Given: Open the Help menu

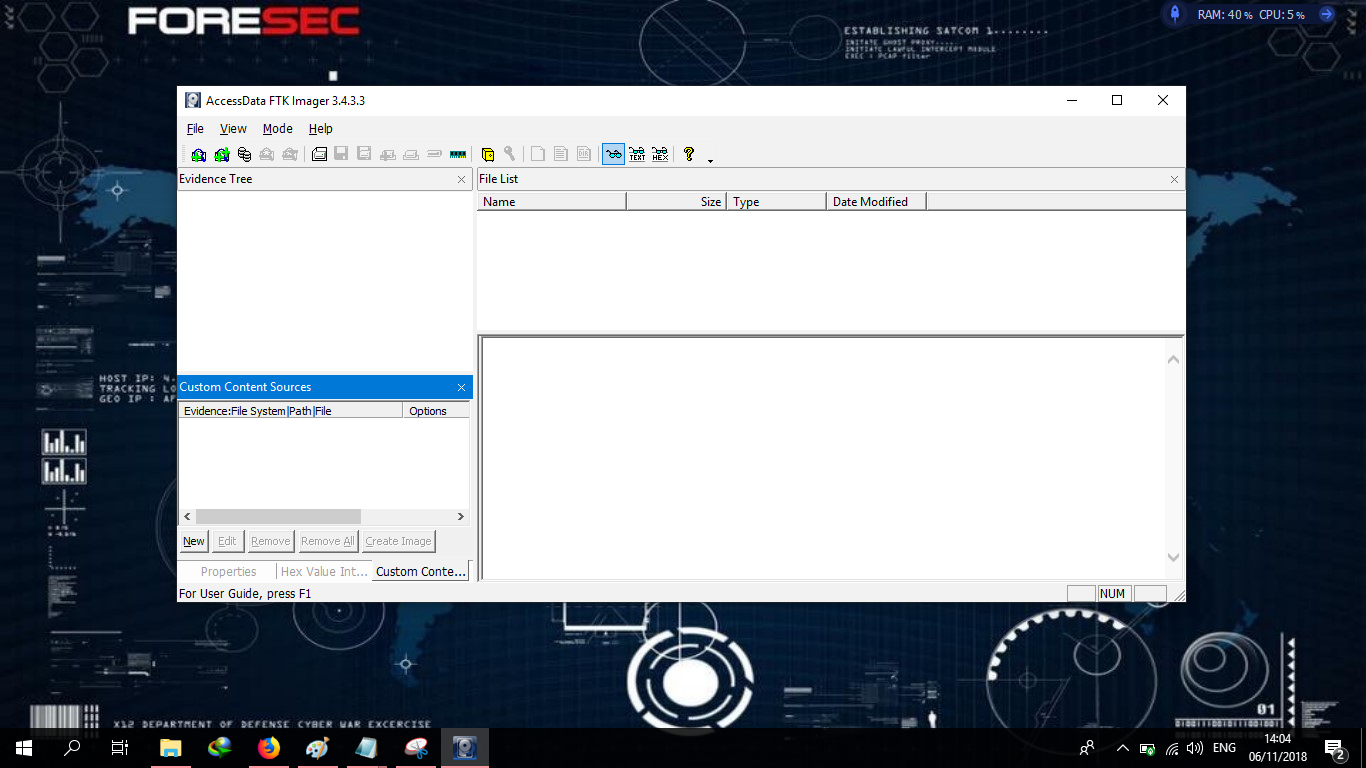Looking at the screenshot, I should [320, 129].
